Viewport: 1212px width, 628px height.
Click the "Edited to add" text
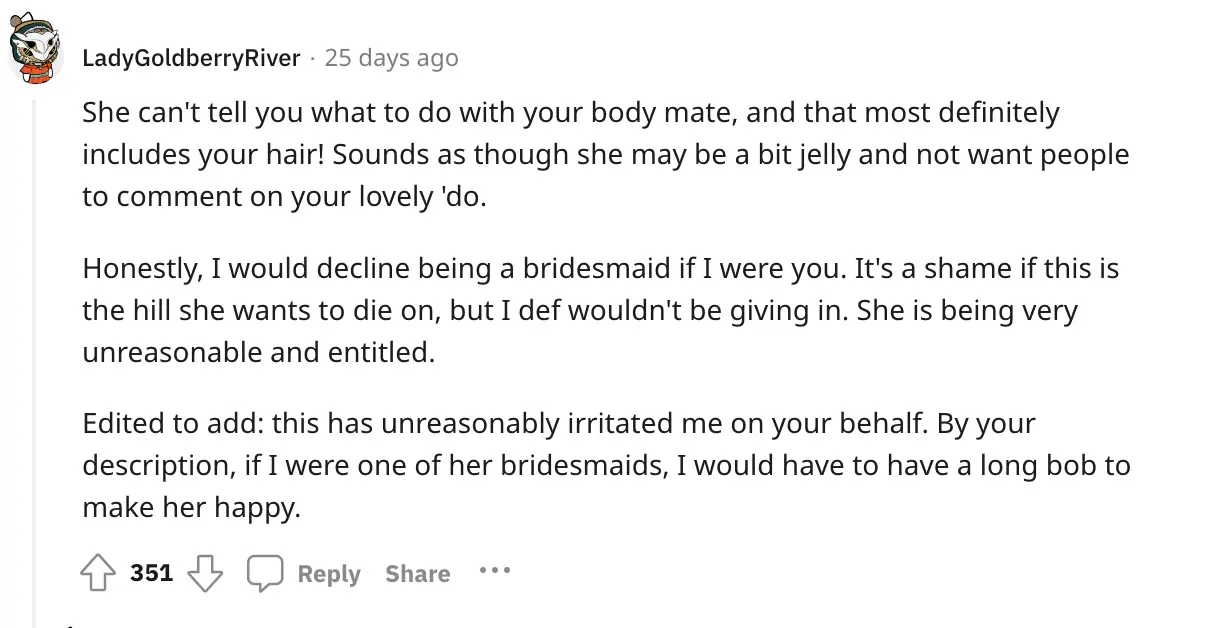pyautogui.click(x=168, y=423)
